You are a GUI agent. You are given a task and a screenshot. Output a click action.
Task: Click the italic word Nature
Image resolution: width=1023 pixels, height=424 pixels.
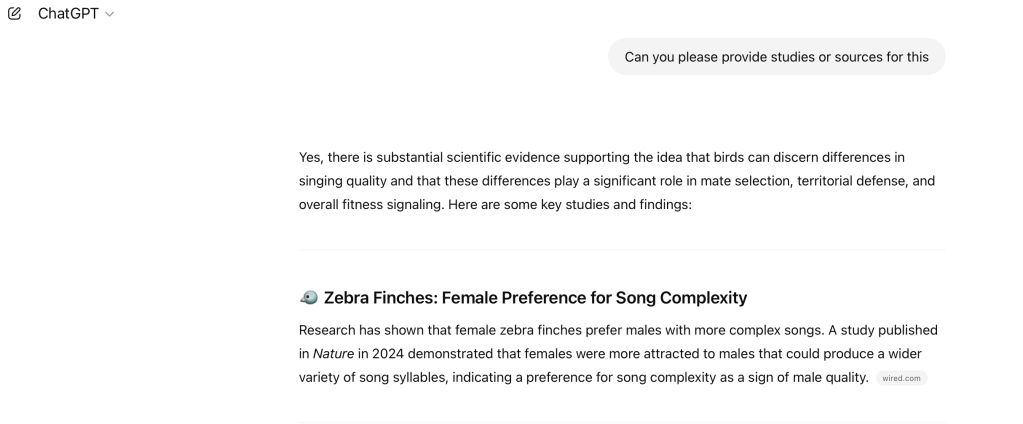pyautogui.click(x=333, y=354)
